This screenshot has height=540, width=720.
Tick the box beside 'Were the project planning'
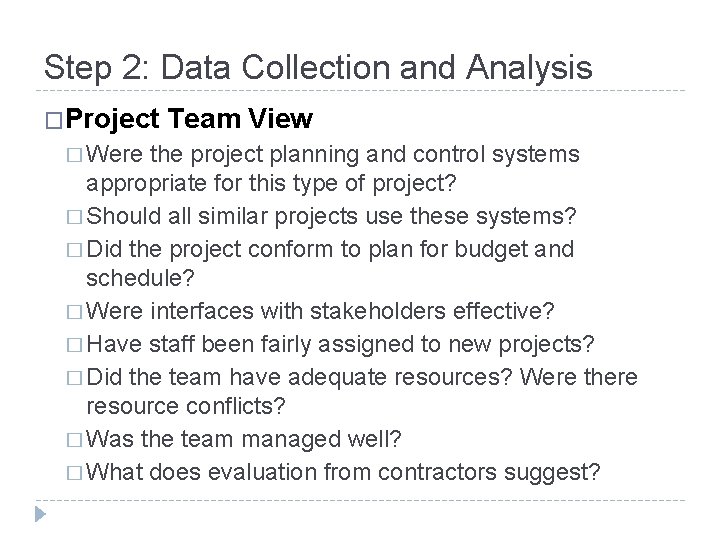click(x=74, y=155)
